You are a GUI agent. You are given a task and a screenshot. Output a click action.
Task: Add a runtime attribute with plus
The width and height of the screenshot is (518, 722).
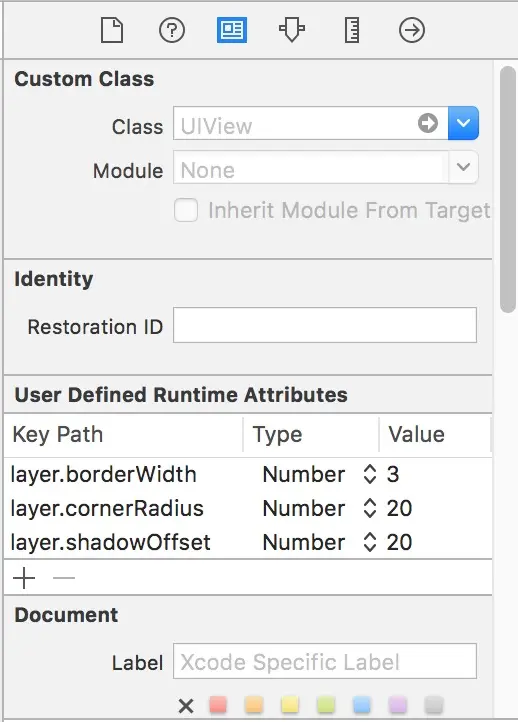(24, 578)
